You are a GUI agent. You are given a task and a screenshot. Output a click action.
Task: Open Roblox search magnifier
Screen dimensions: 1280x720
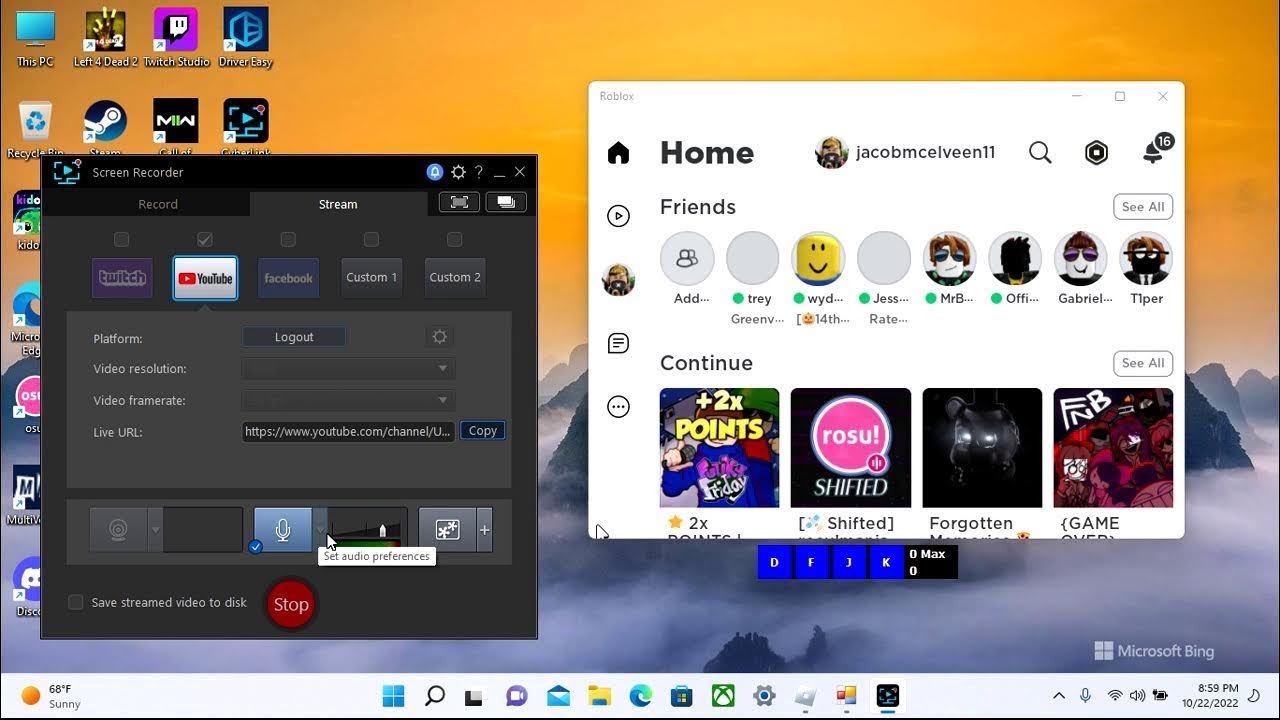(1040, 152)
